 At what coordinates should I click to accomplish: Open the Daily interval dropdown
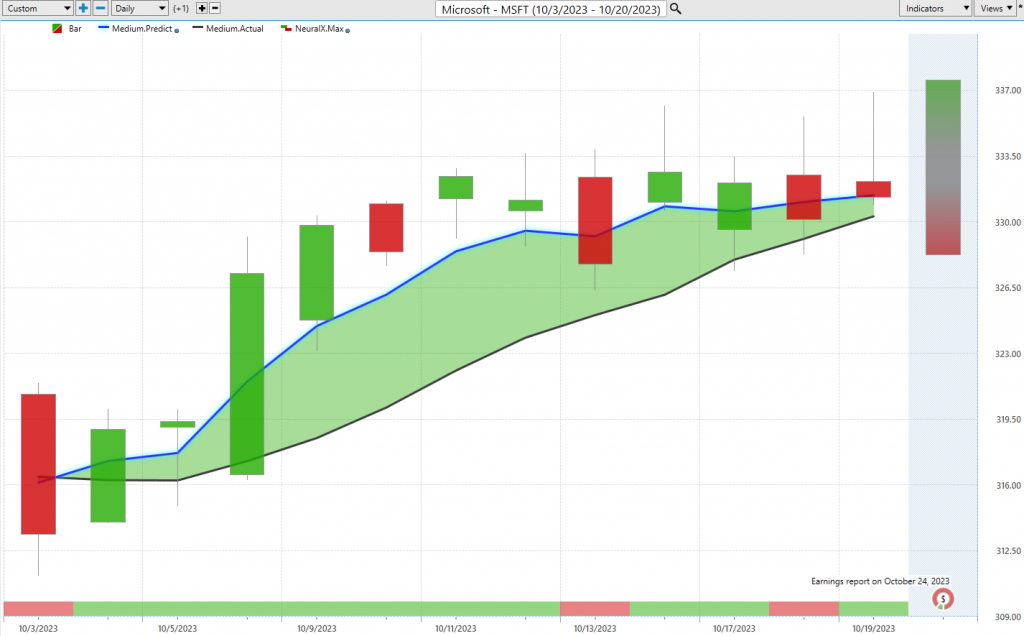tap(140, 8)
